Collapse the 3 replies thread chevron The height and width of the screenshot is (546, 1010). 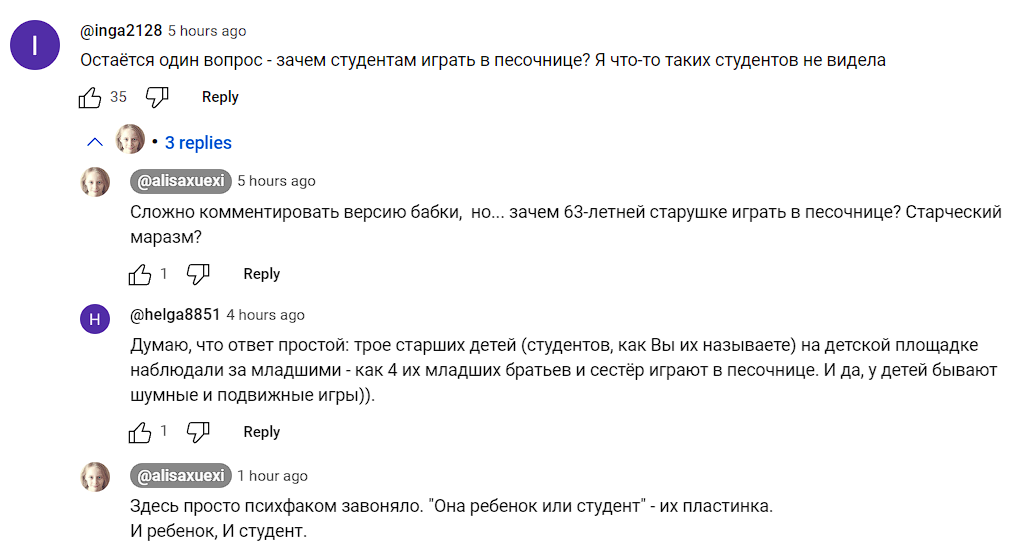coord(95,142)
